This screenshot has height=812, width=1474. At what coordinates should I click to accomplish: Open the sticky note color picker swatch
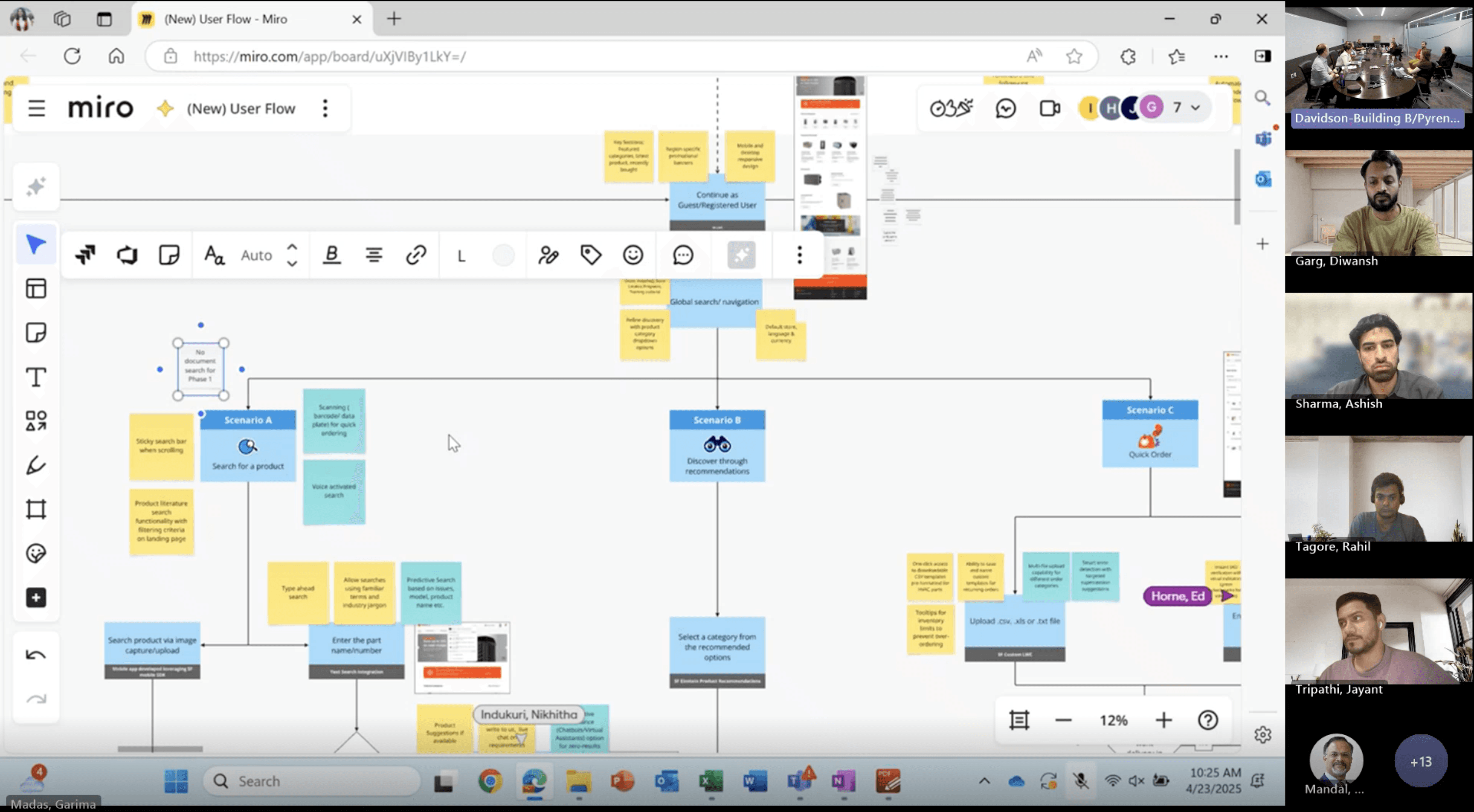[504, 255]
